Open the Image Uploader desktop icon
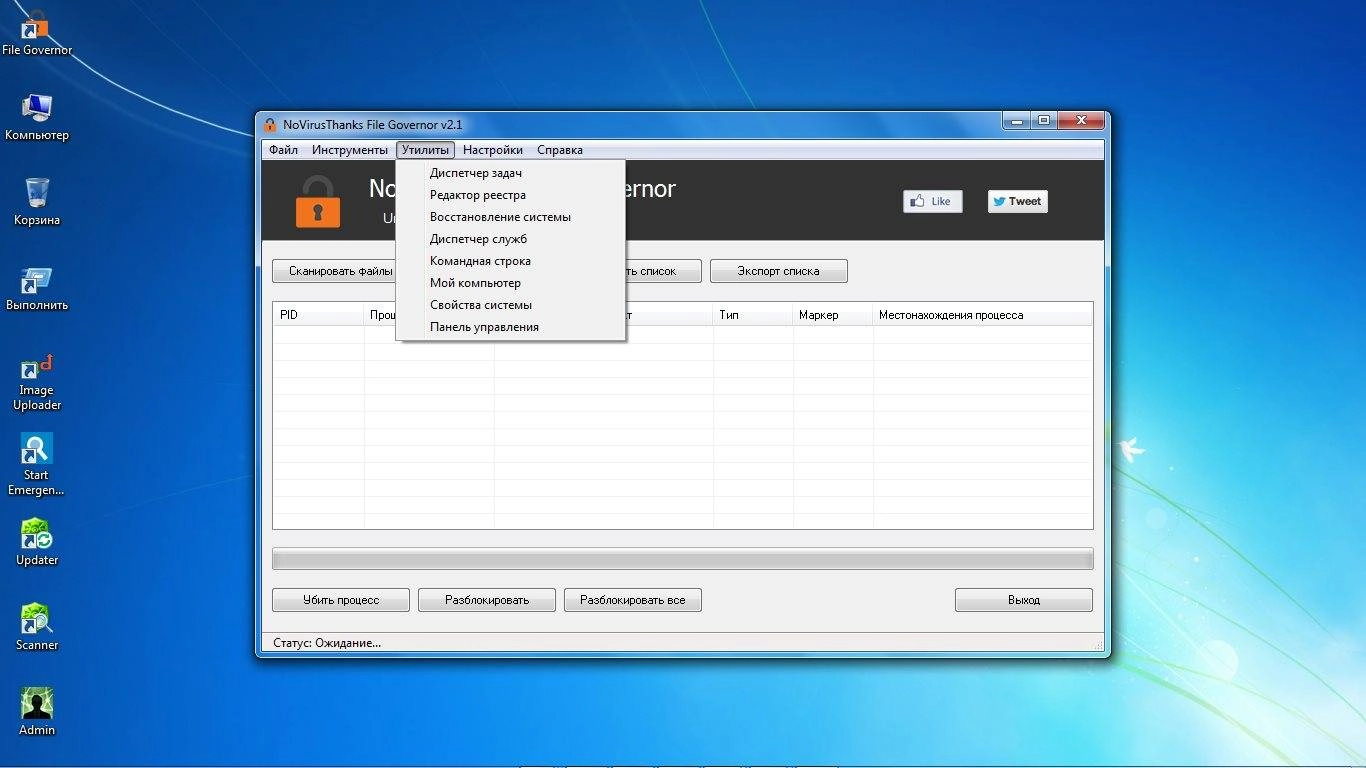1366x768 pixels. 37,382
